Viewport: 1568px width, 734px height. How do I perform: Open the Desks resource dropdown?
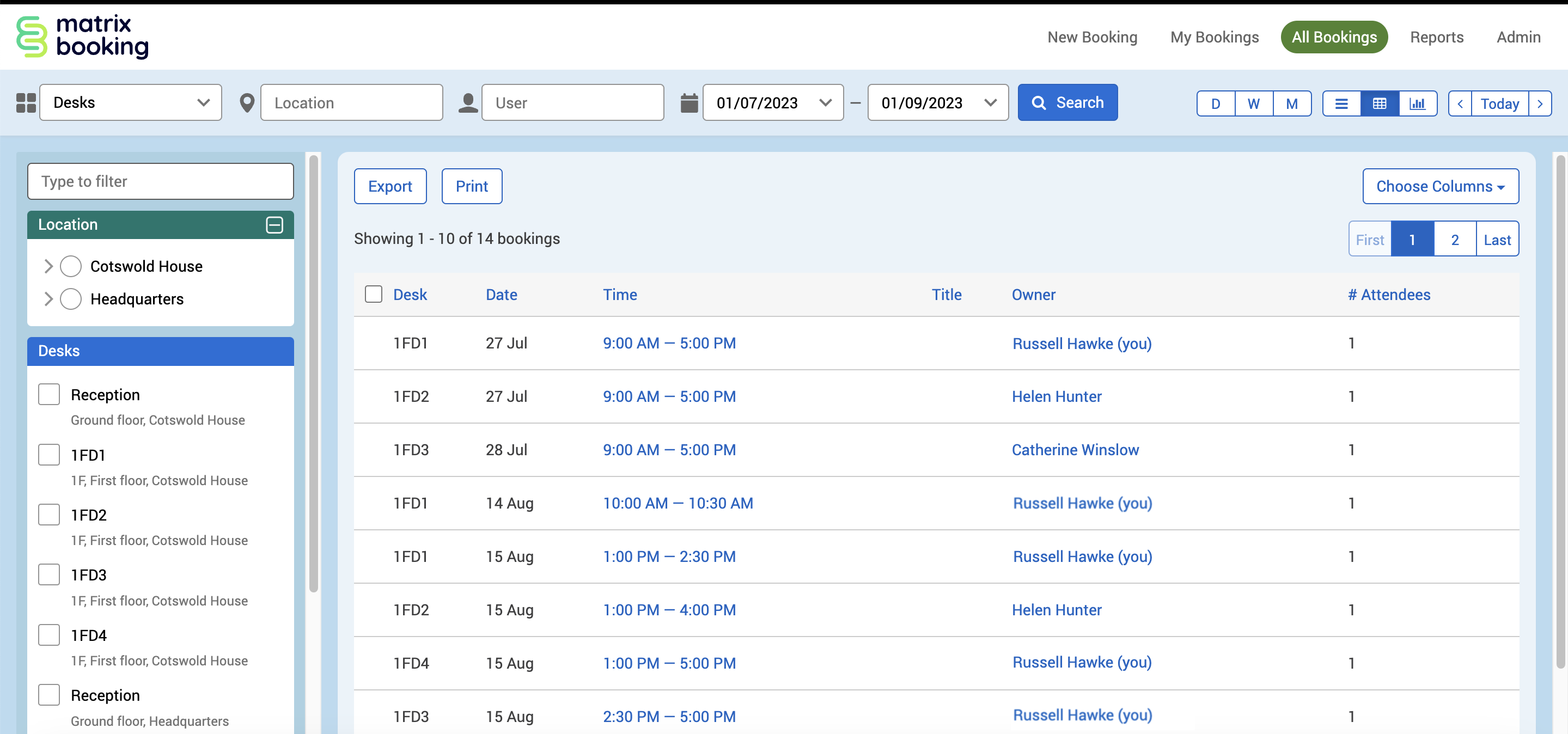coord(130,102)
